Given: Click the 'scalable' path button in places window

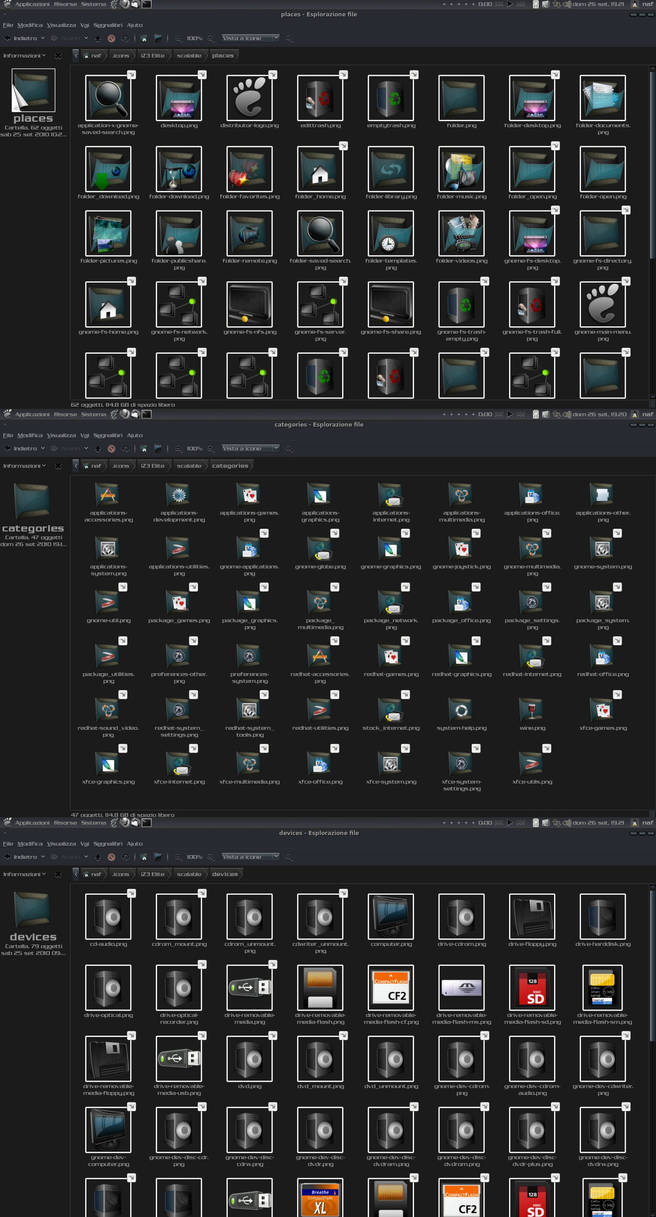Looking at the screenshot, I should tap(189, 56).
